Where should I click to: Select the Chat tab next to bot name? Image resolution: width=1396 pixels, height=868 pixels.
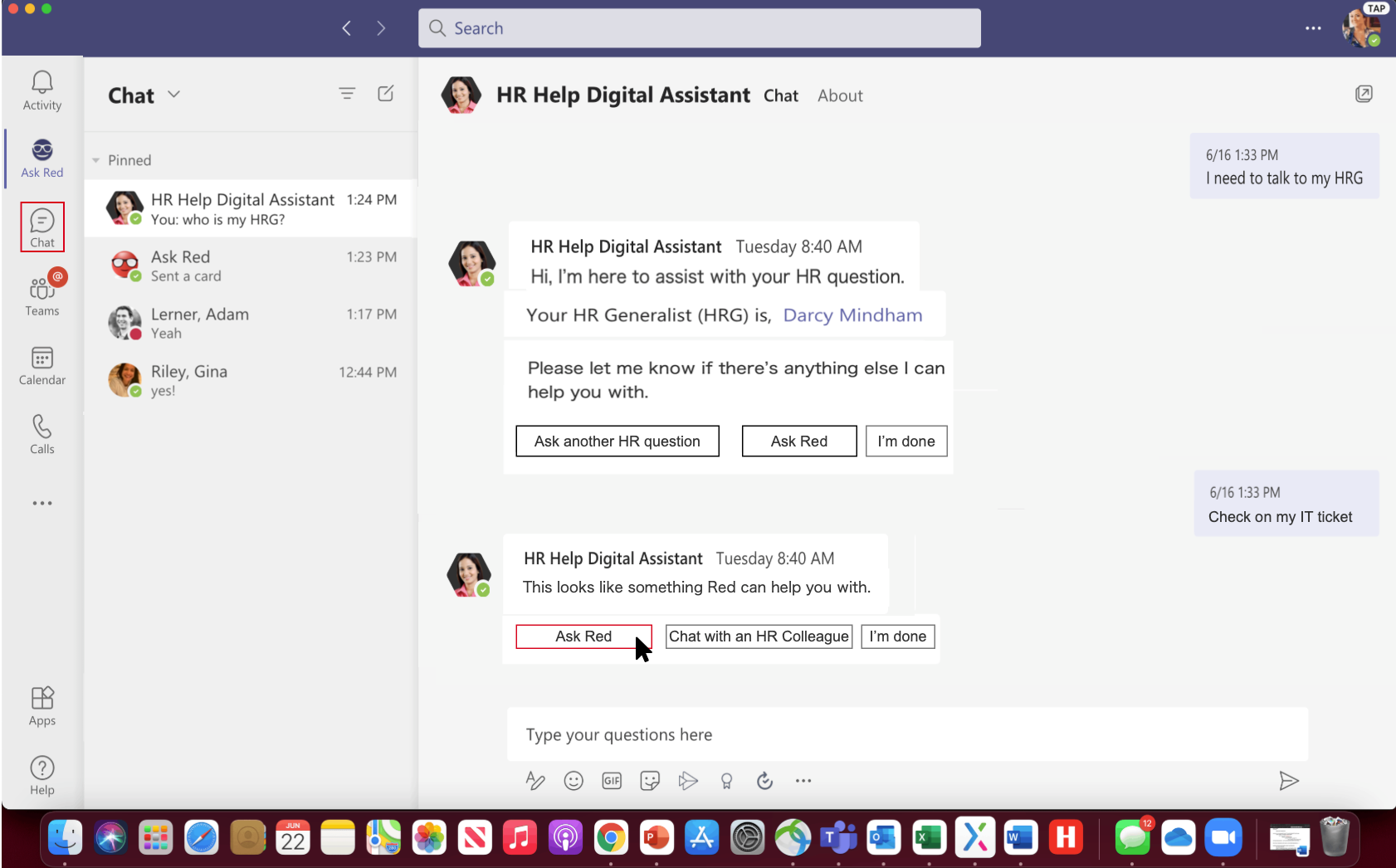tap(781, 96)
